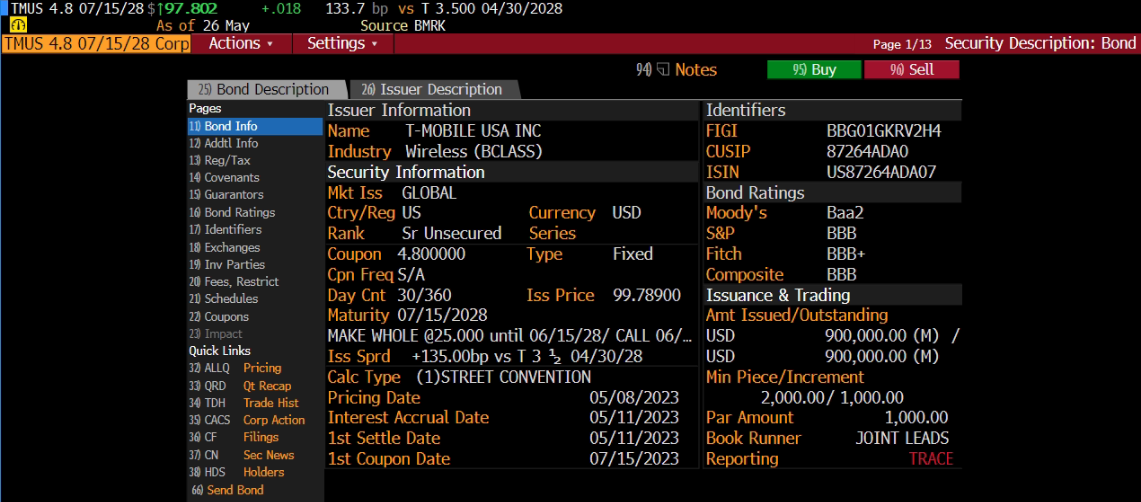
Task: Open Coupons page
Action: pos(219,316)
